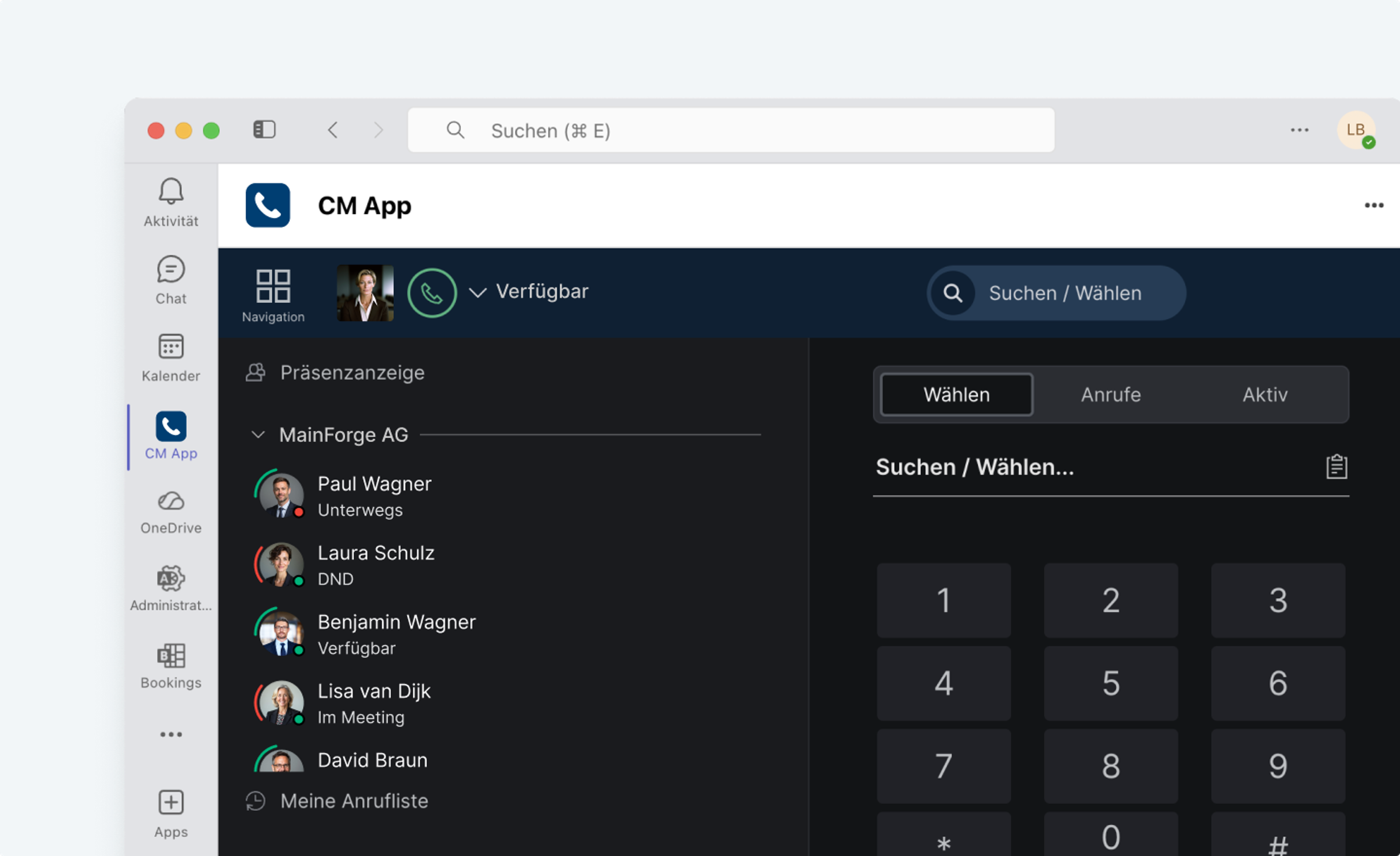Click Paul Wagner's avatar
Screen dimensions: 1400x856
click(x=281, y=496)
